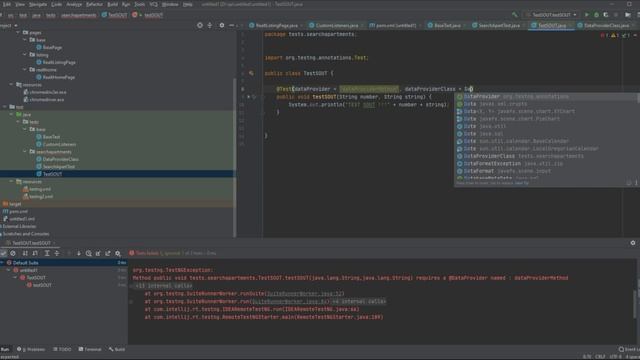The width and height of the screenshot is (640, 360).
Task: Collapse the pages folder in project tree
Action: coord(18,32)
